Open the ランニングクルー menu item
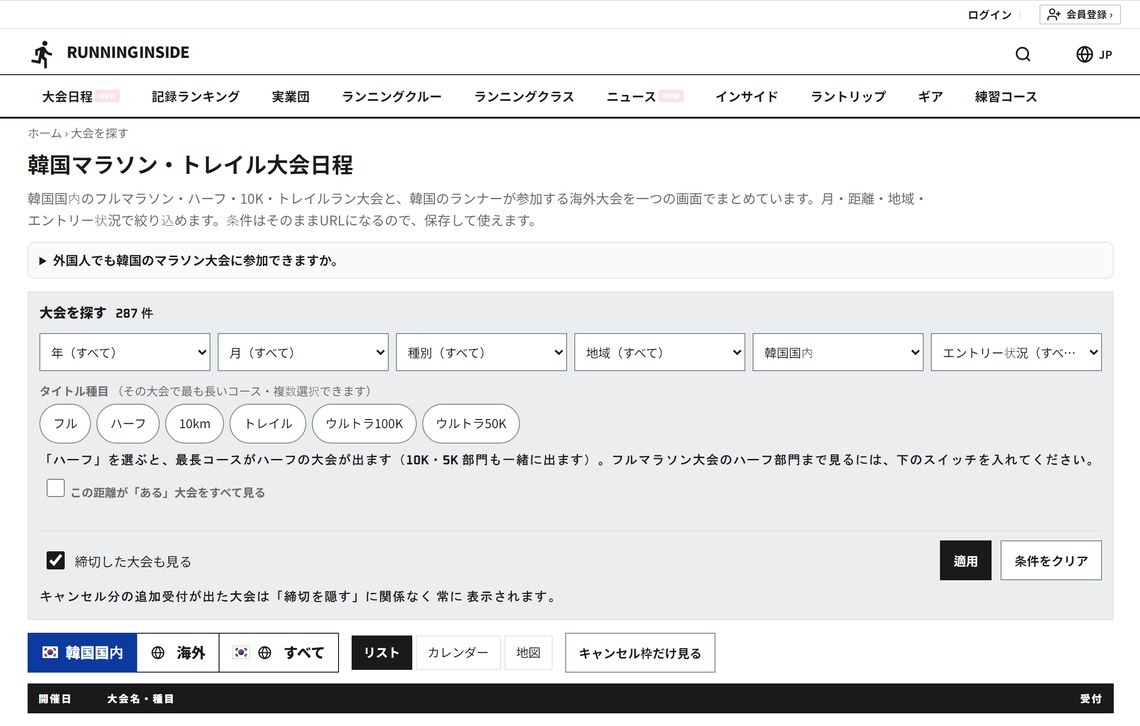Screen dimensions: 1140x726 392,97
